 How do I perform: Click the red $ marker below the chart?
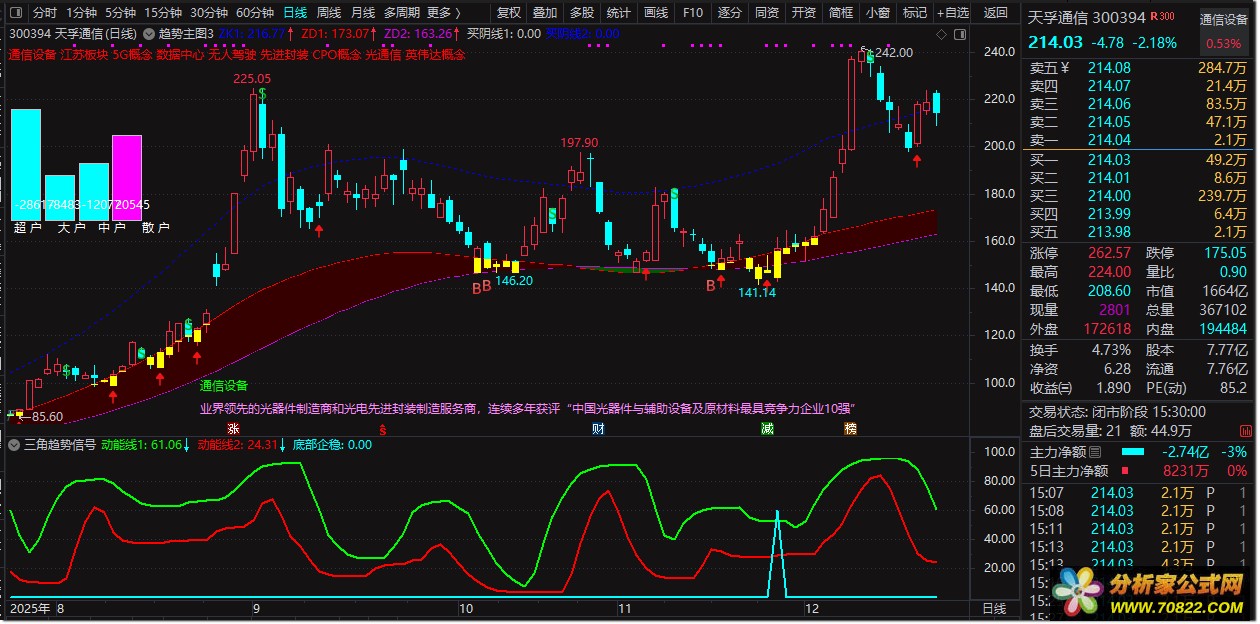[382, 429]
